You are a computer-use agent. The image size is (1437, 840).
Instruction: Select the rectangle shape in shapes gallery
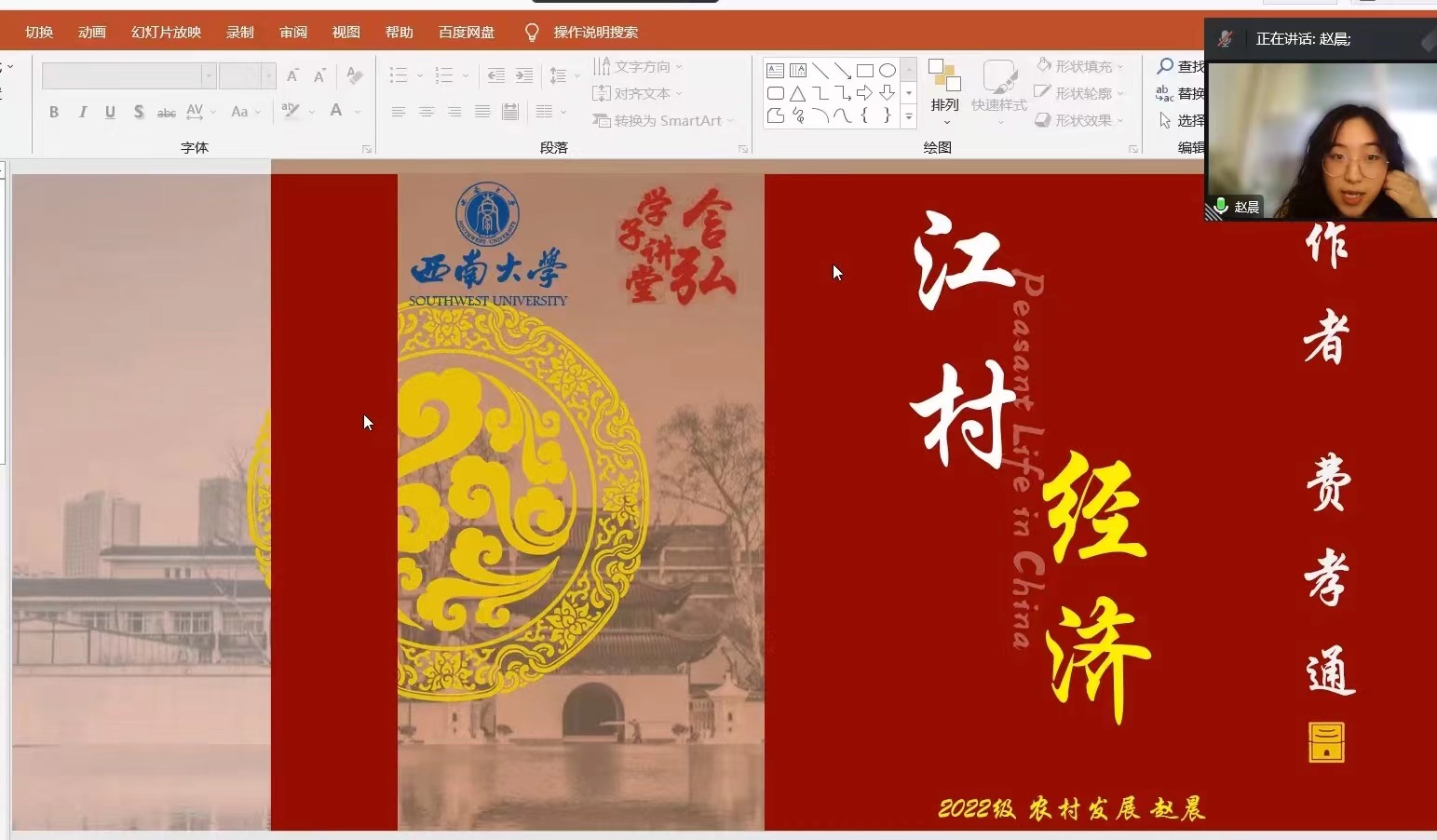[864, 71]
